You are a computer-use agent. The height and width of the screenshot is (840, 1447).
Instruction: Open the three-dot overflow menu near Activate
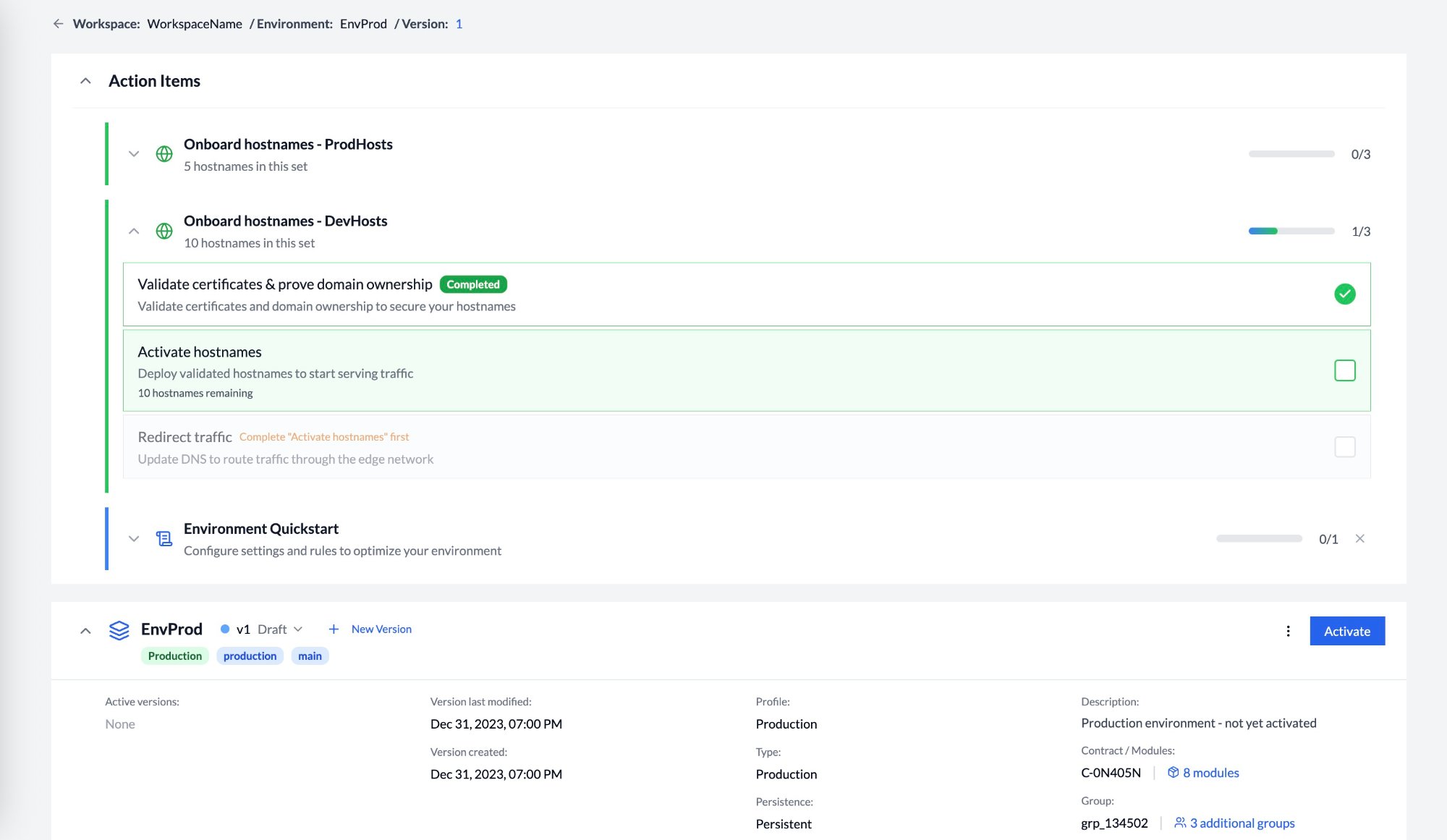pyautogui.click(x=1289, y=631)
